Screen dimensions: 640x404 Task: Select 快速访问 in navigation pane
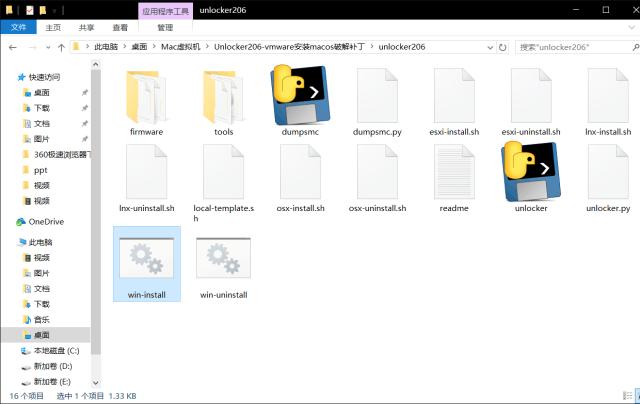(x=44, y=77)
